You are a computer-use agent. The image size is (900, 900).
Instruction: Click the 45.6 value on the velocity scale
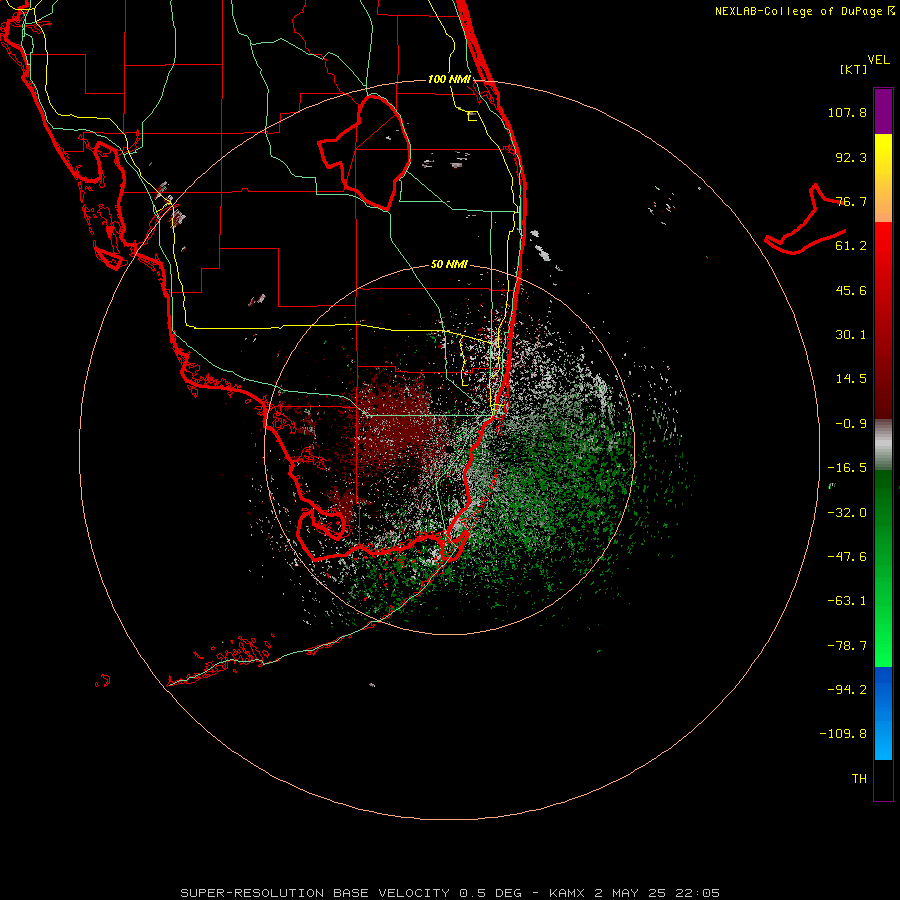851,290
